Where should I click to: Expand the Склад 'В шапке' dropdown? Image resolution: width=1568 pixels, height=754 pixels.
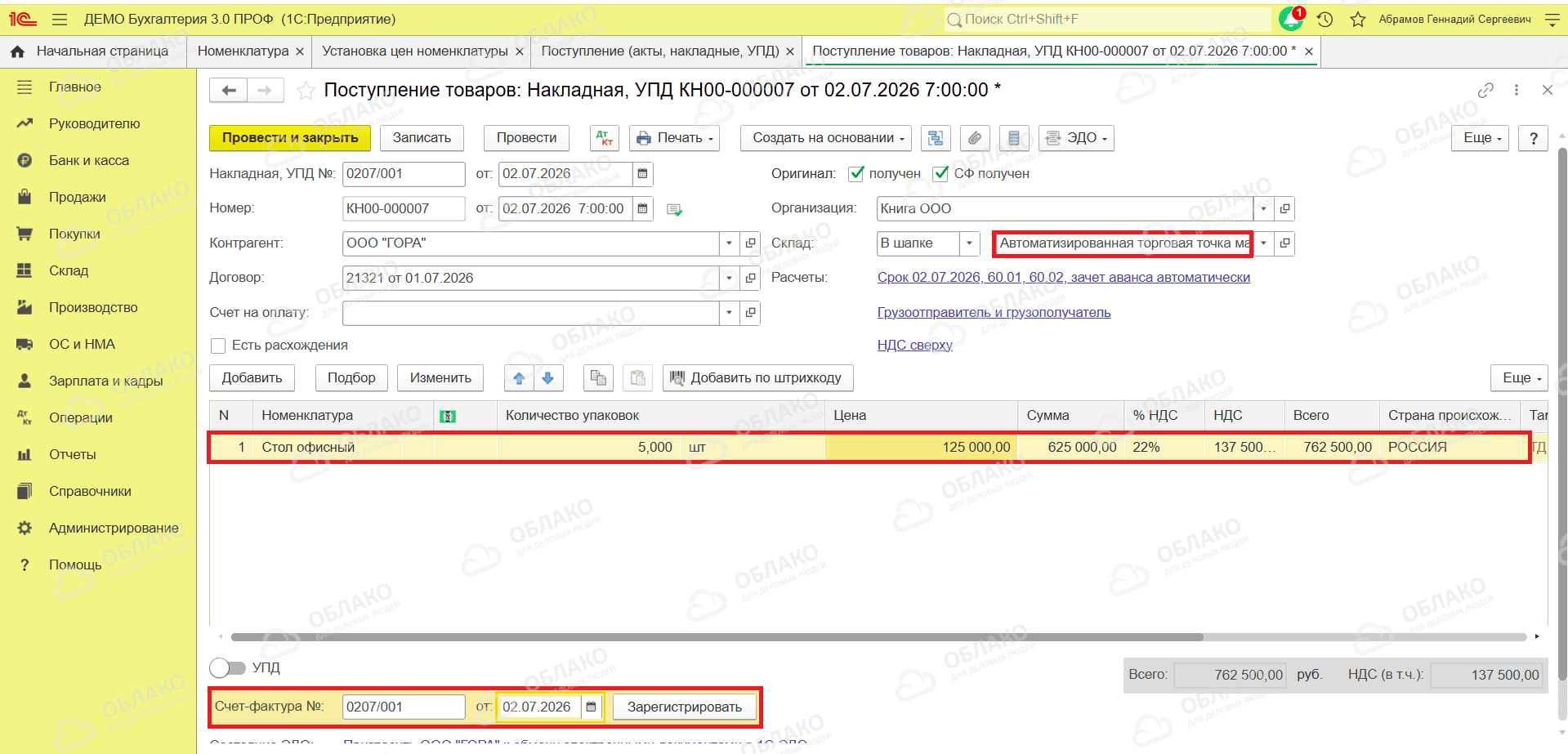click(969, 243)
